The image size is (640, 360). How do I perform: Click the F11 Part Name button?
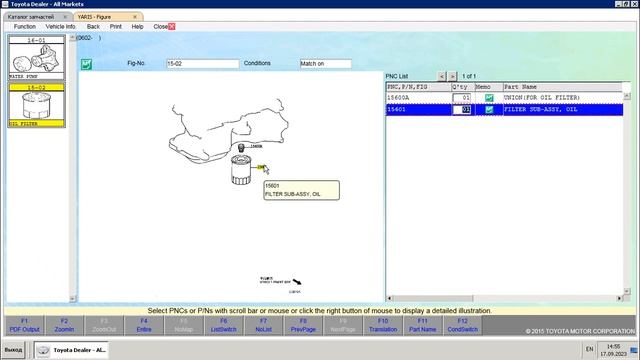[x=422, y=325]
